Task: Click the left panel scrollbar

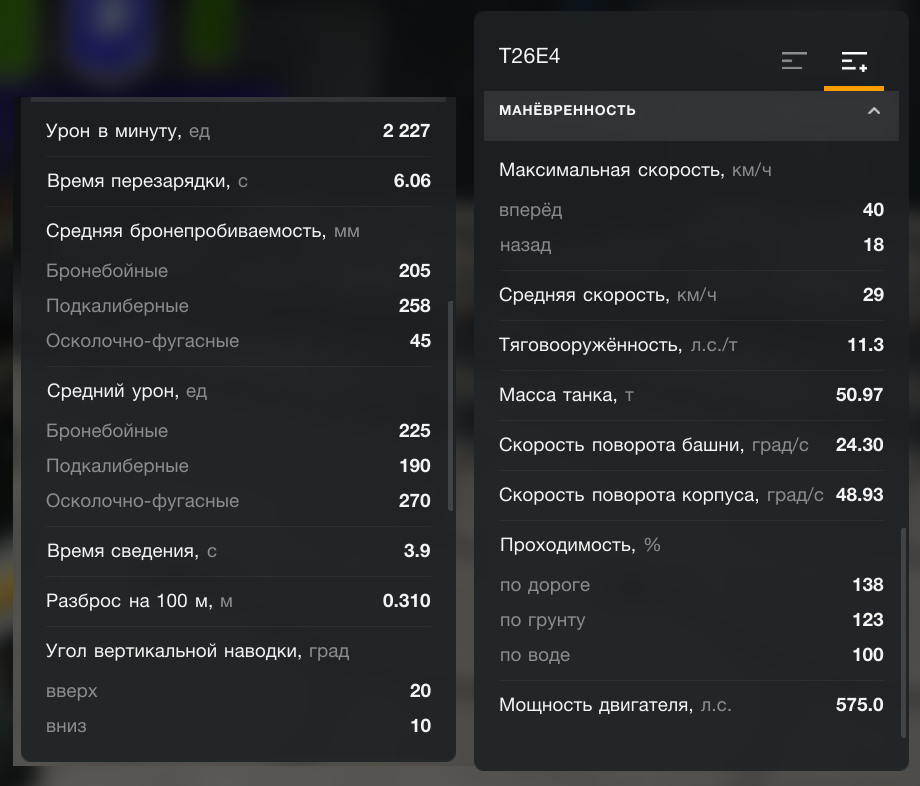Action: tap(451, 406)
